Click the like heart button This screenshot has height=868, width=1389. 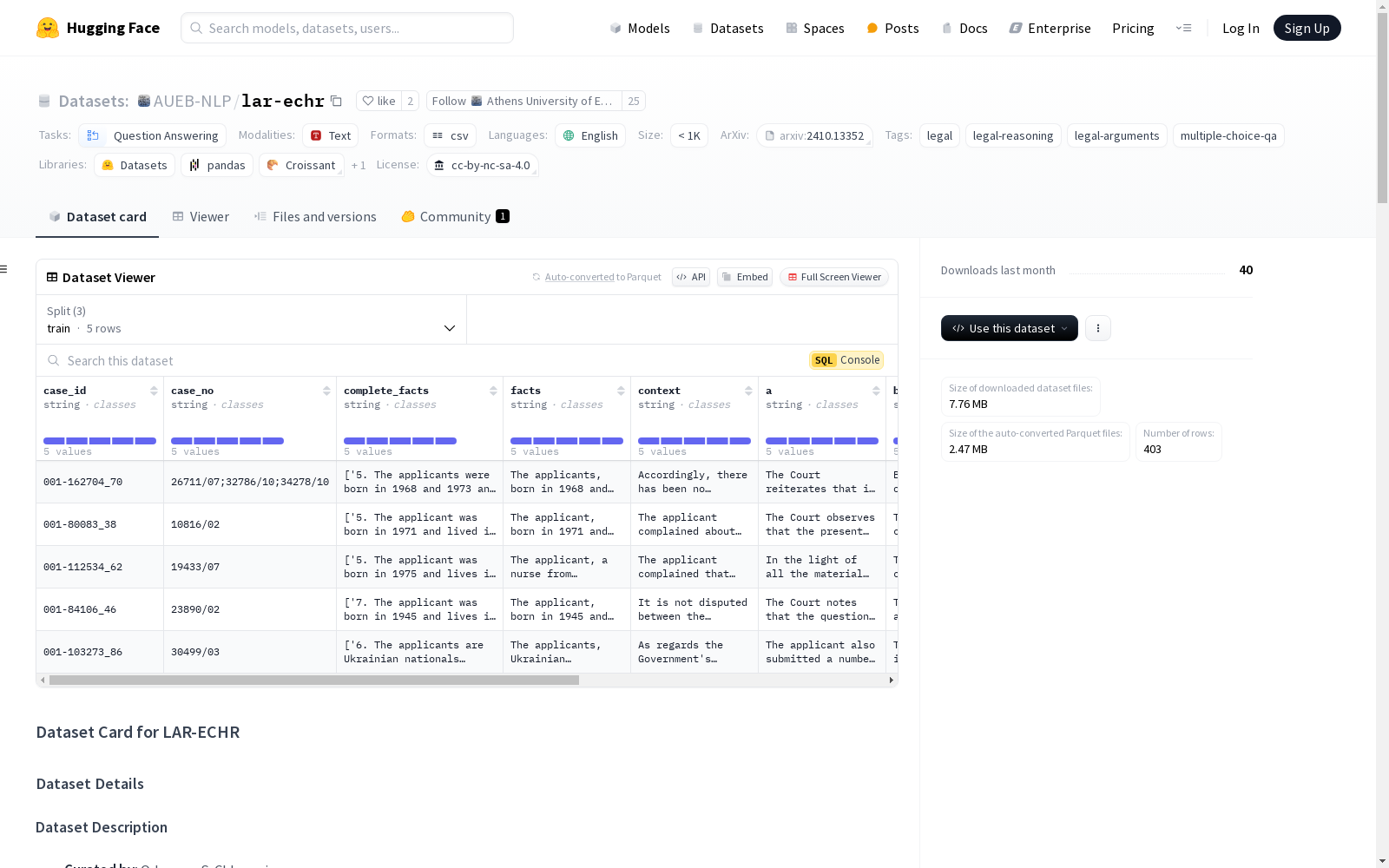379,101
